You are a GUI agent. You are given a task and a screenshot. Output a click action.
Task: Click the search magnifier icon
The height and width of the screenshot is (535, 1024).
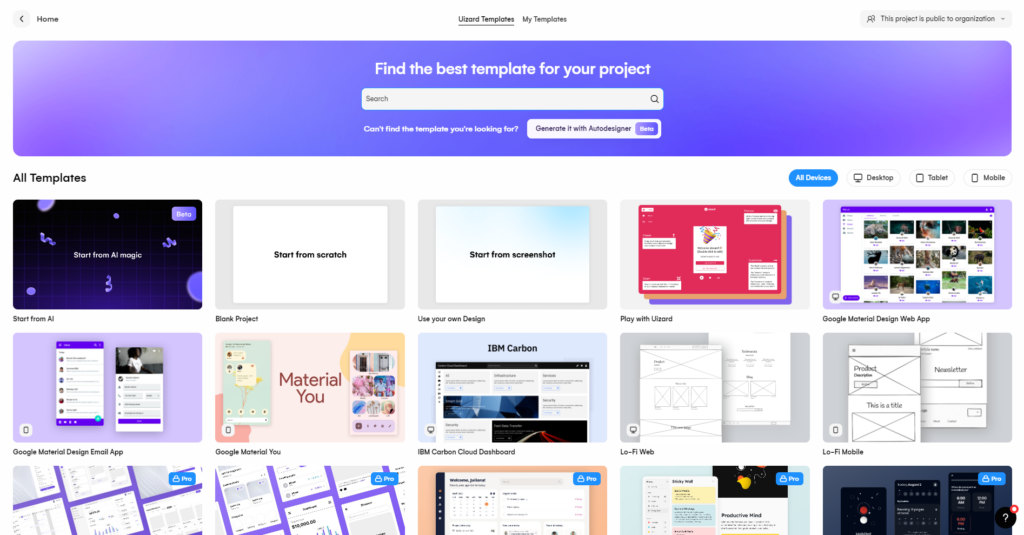[x=654, y=99]
